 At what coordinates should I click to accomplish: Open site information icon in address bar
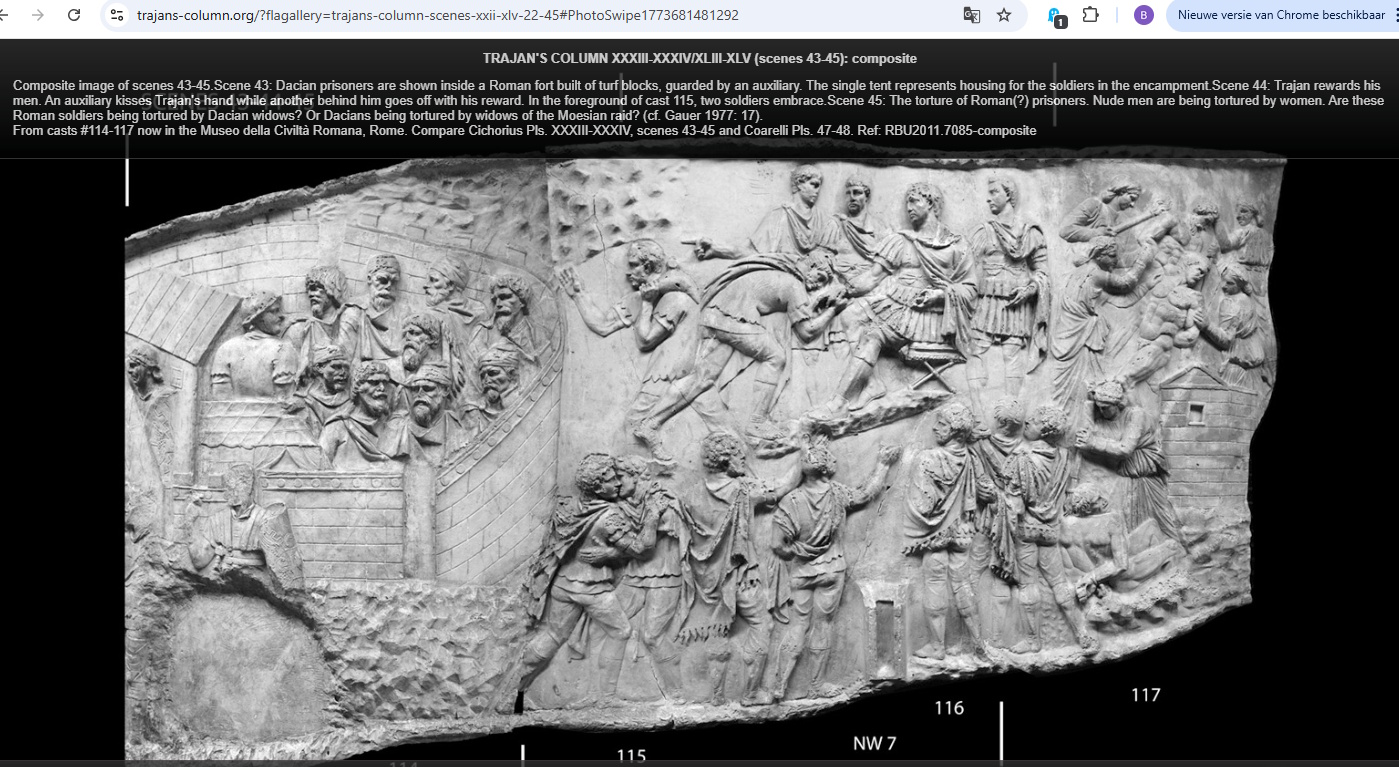(x=117, y=15)
